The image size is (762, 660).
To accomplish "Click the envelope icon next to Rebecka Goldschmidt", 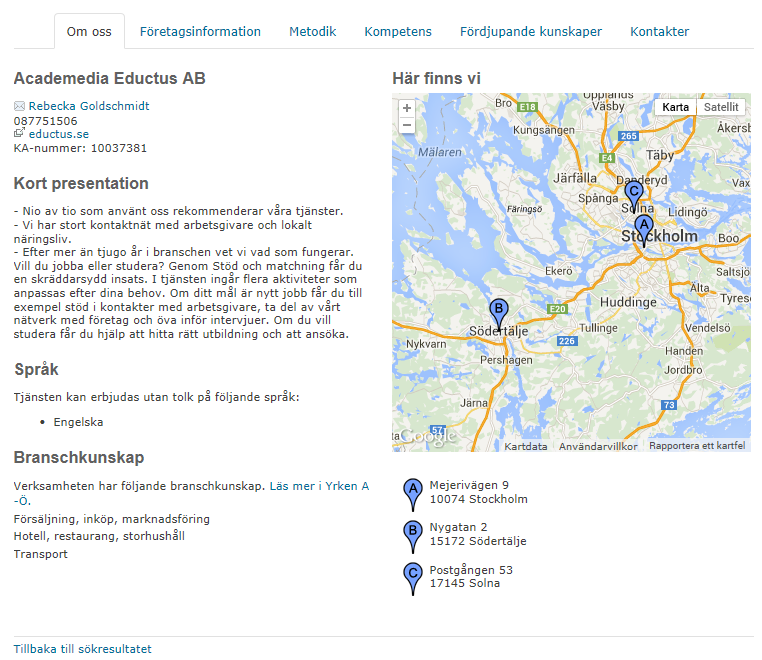I will click(19, 106).
